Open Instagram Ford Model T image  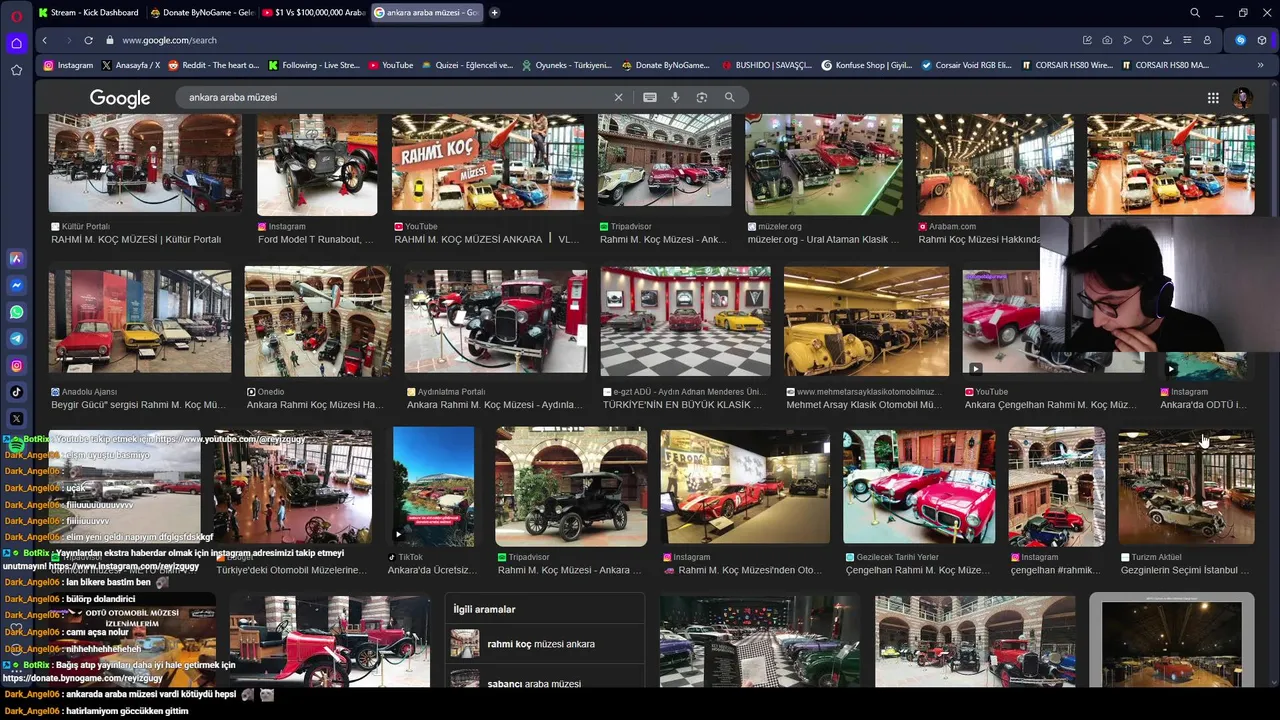pos(317,164)
